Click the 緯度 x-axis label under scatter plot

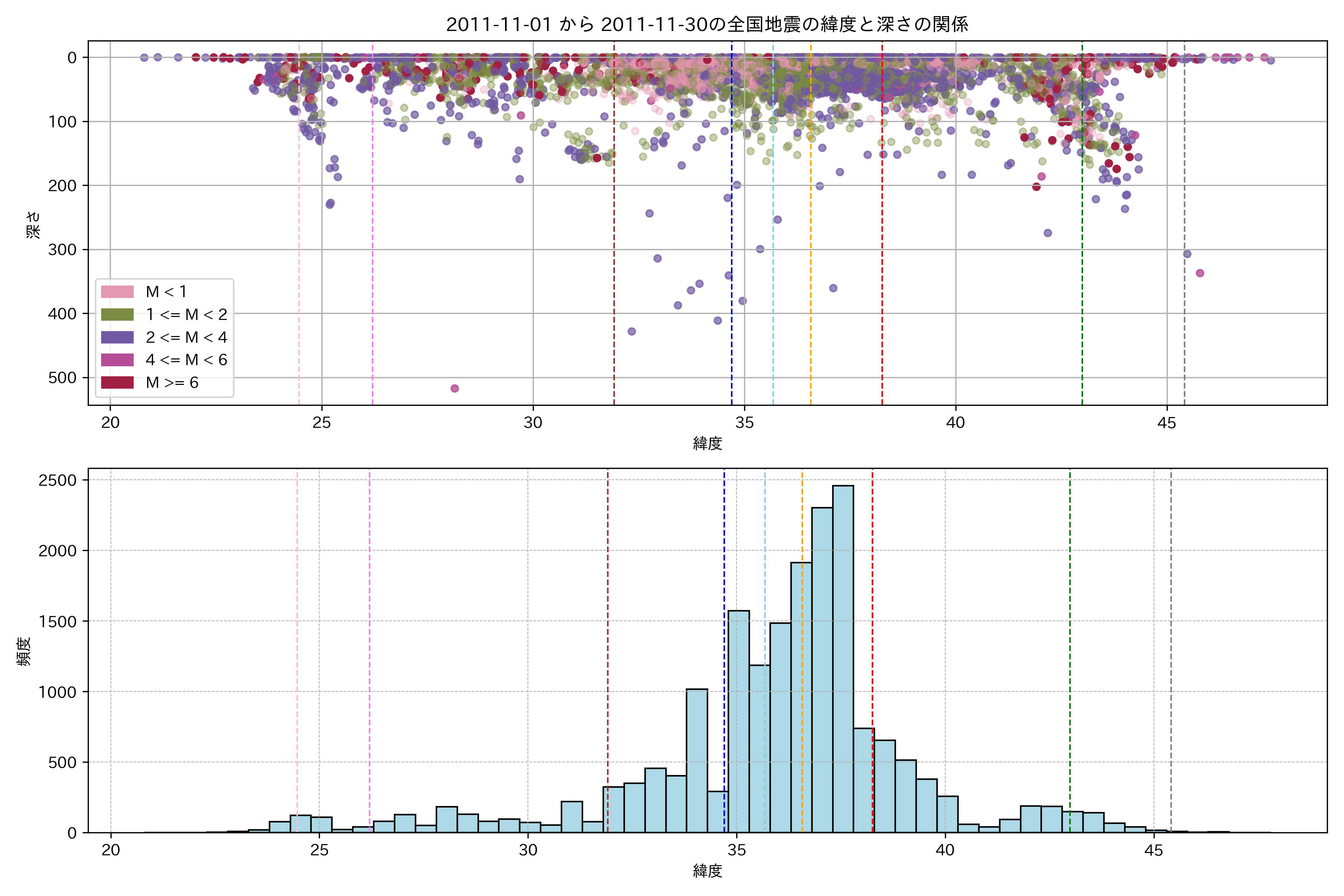707,444
